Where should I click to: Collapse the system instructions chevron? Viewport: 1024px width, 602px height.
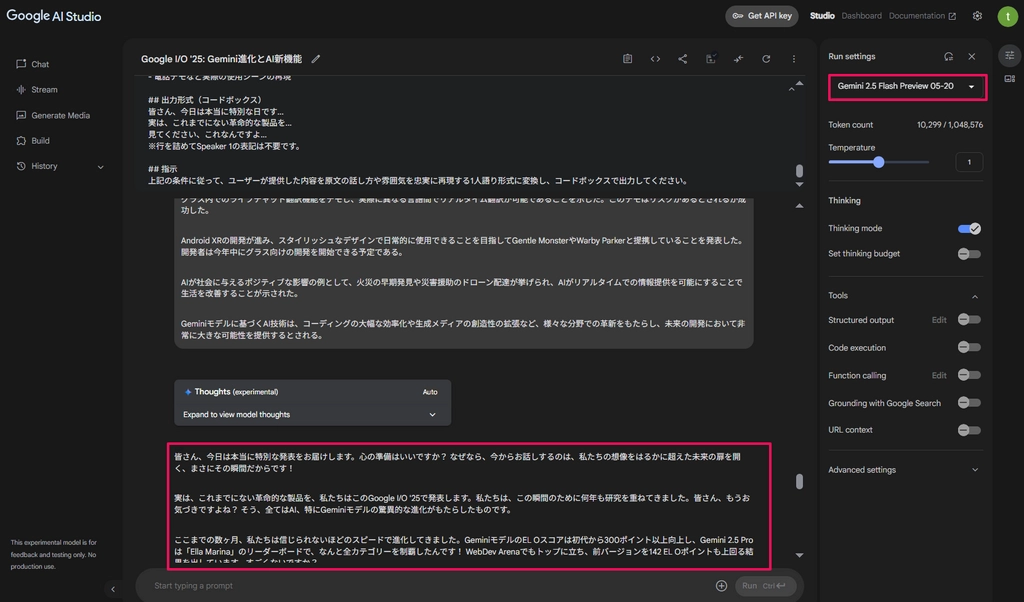coord(791,89)
